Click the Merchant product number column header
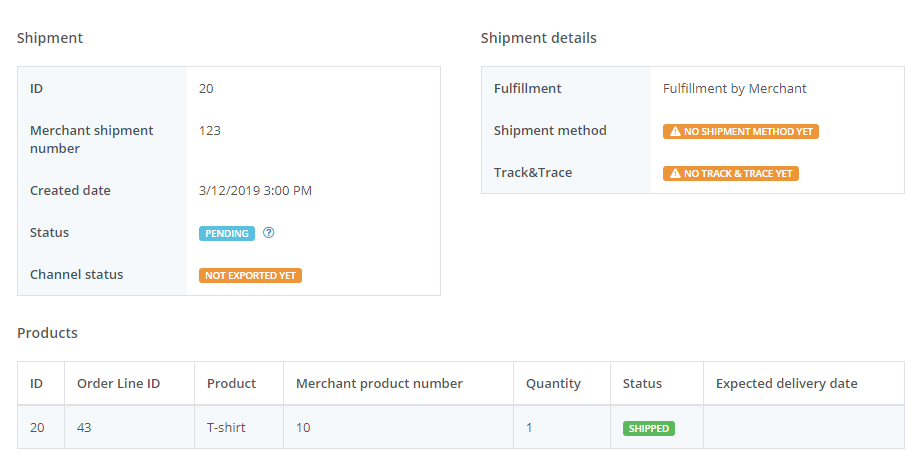The width and height of the screenshot is (923, 462). pyautogui.click(x=379, y=383)
